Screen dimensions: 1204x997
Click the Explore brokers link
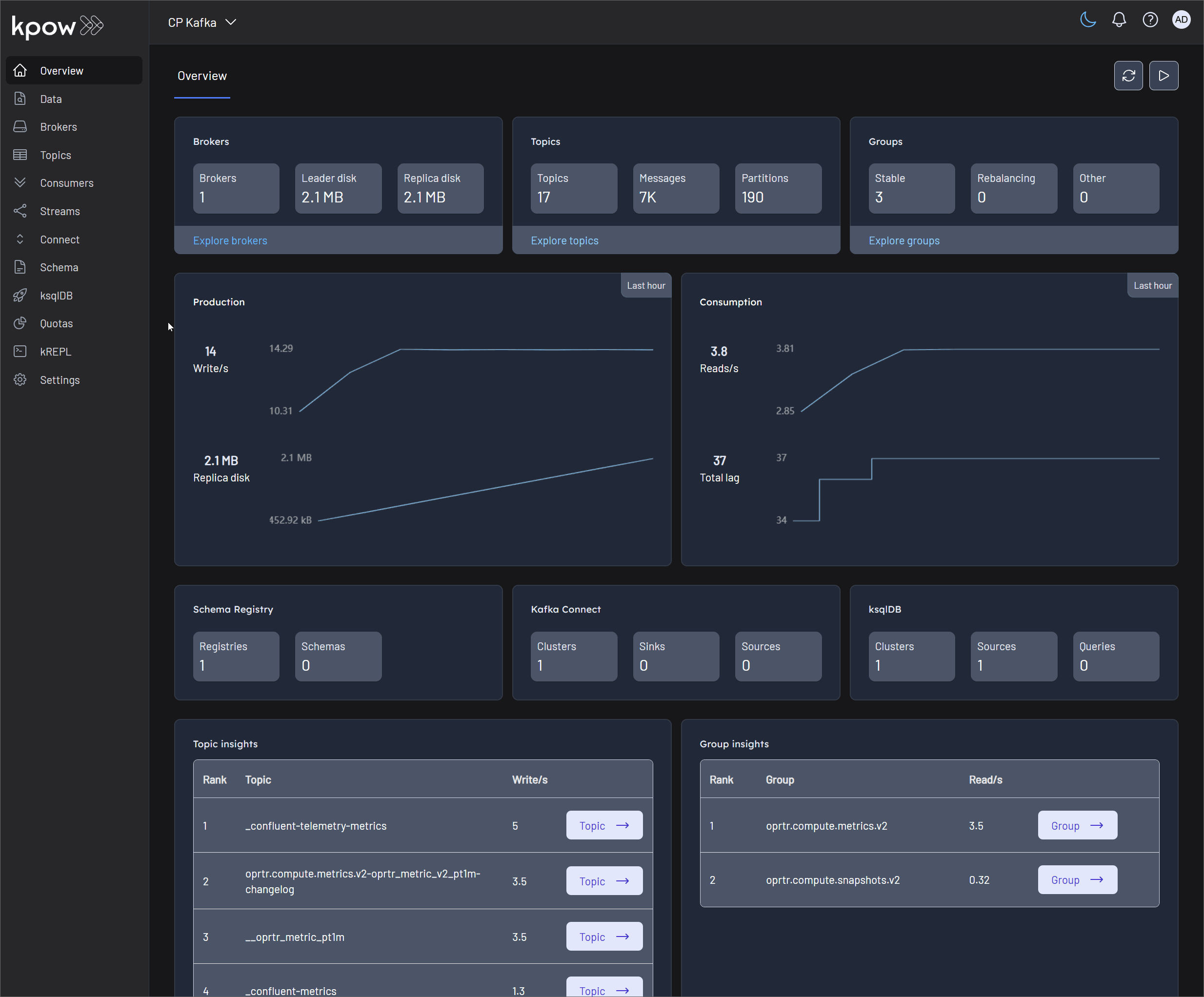(x=230, y=241)
